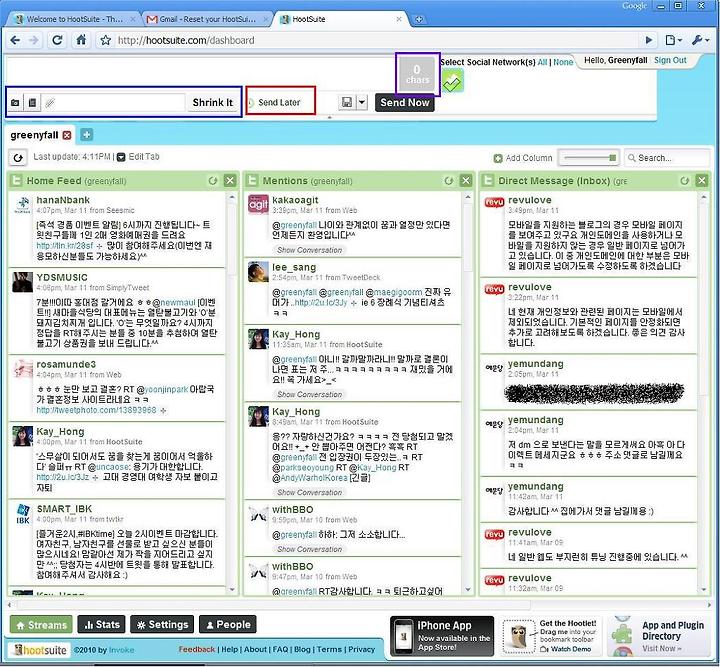Viewport: 720px width, 667px height.
Task: Click Send Later option
Action: click(x=279, y=102)
